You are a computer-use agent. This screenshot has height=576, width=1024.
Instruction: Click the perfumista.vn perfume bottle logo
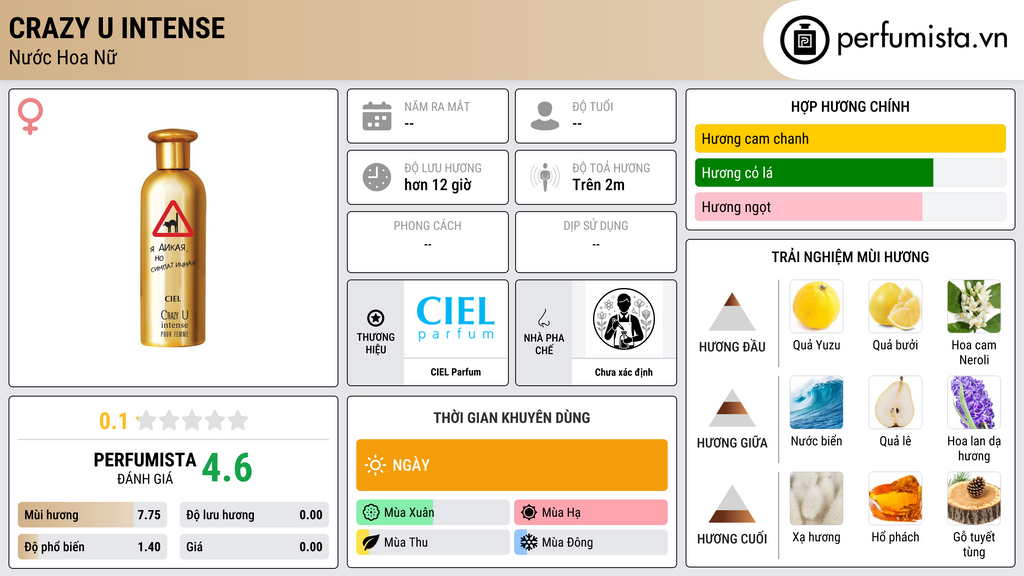pyautogui.click(x=805, y=40)
